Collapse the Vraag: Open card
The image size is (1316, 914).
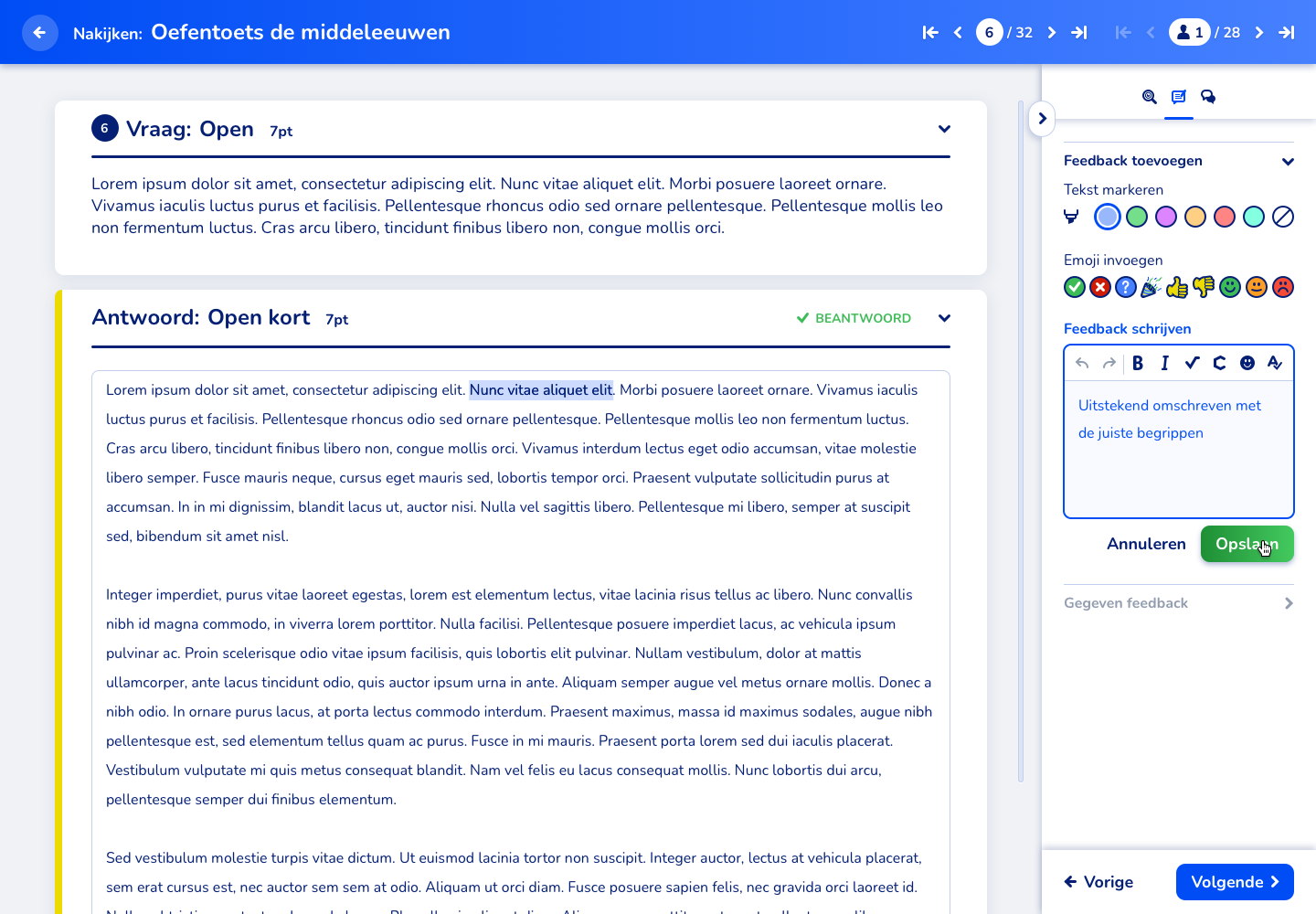coord(944,129)
